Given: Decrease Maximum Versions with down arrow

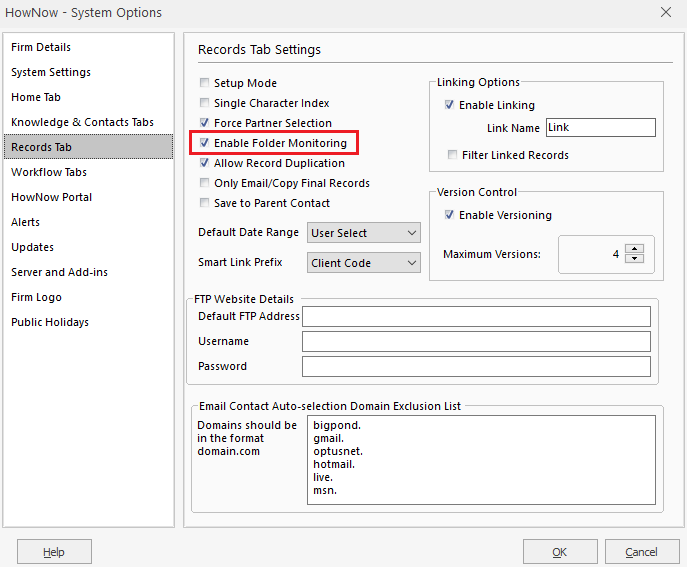Looking at the screenshot, I should 634,259.
